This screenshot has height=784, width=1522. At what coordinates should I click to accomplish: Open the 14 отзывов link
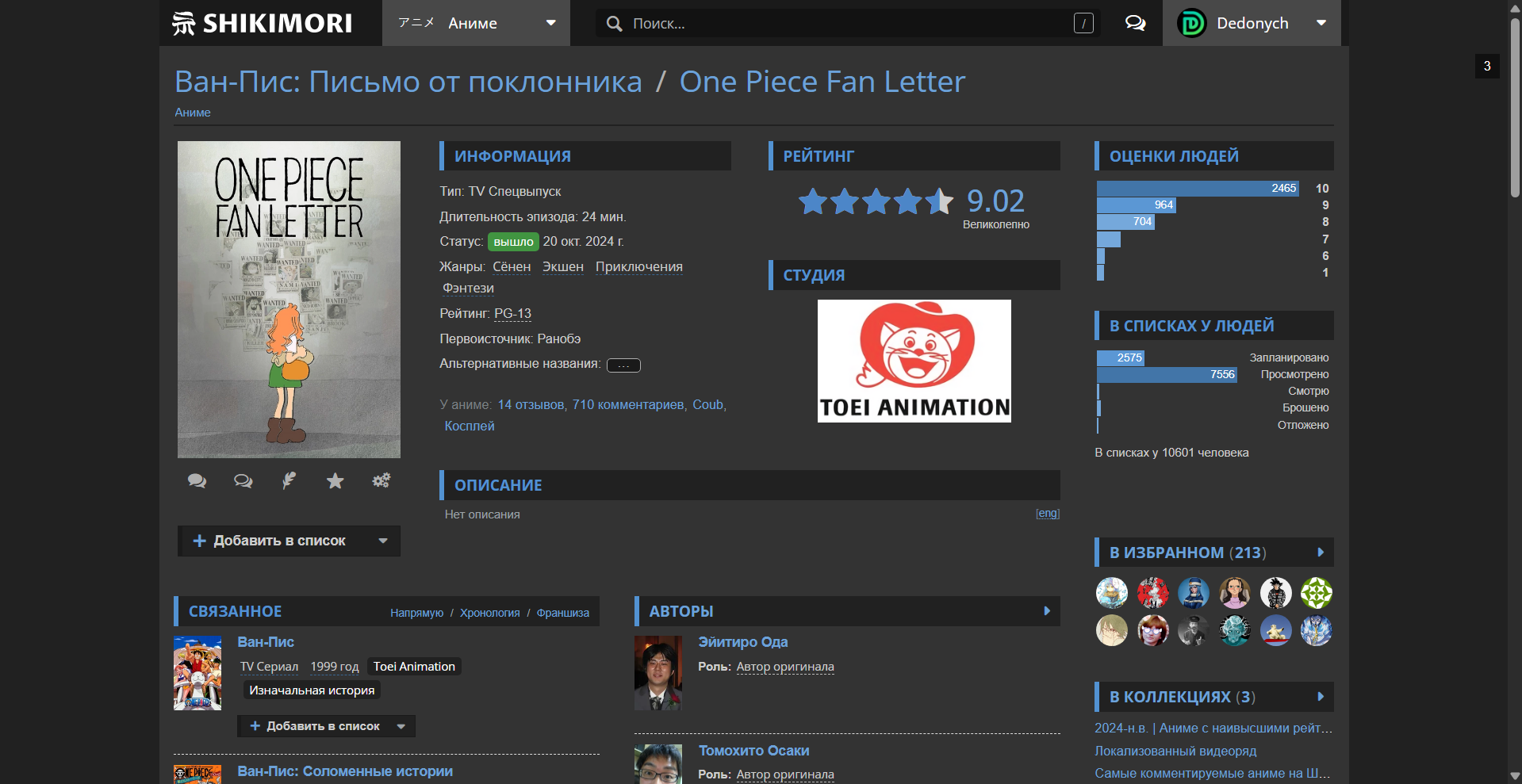point(531,404)
